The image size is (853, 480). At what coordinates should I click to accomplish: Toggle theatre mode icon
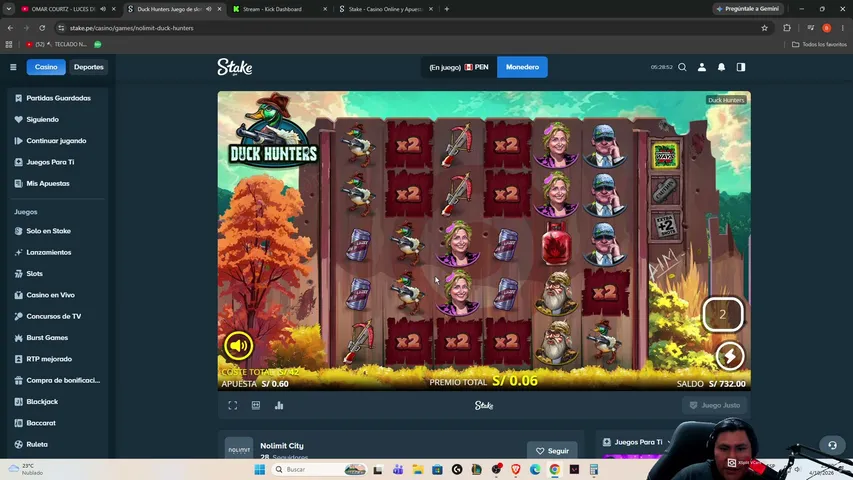point(256,405)
